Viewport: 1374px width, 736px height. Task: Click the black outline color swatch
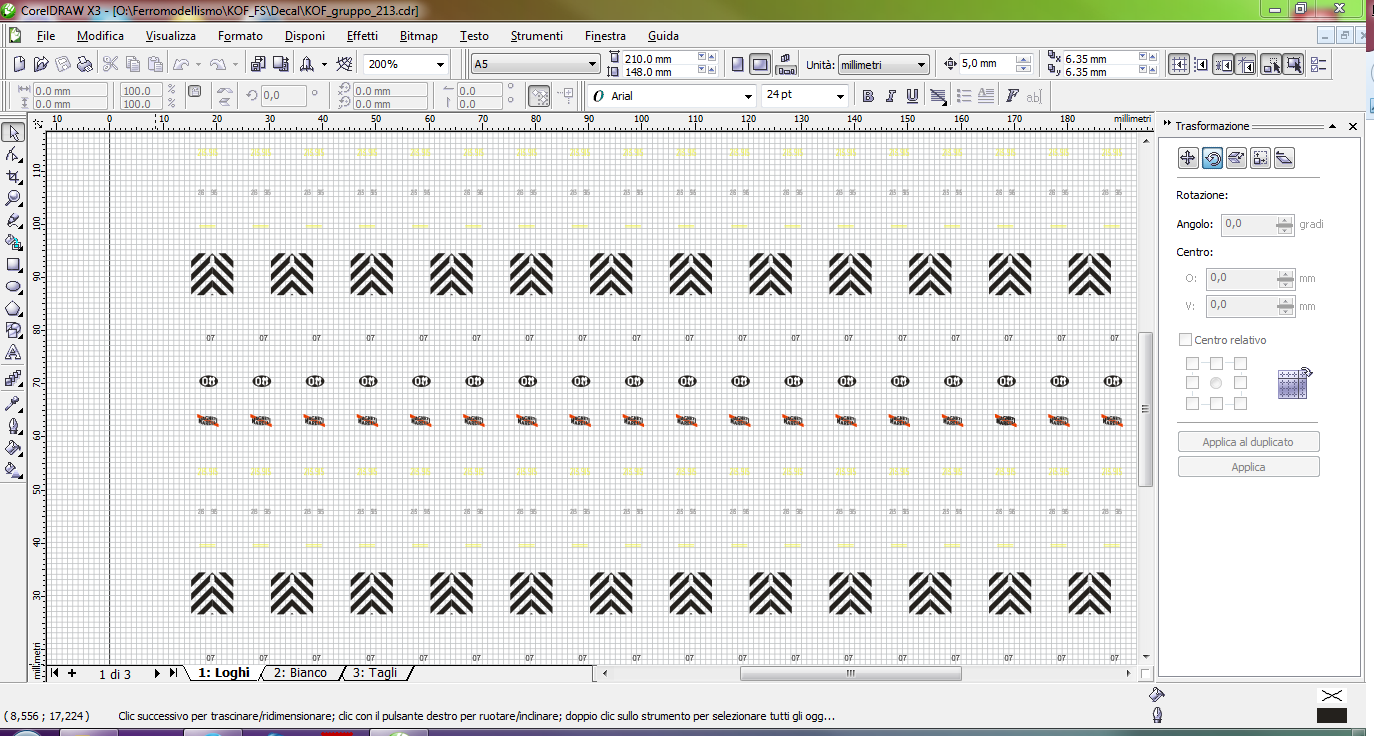(1331, 715)
